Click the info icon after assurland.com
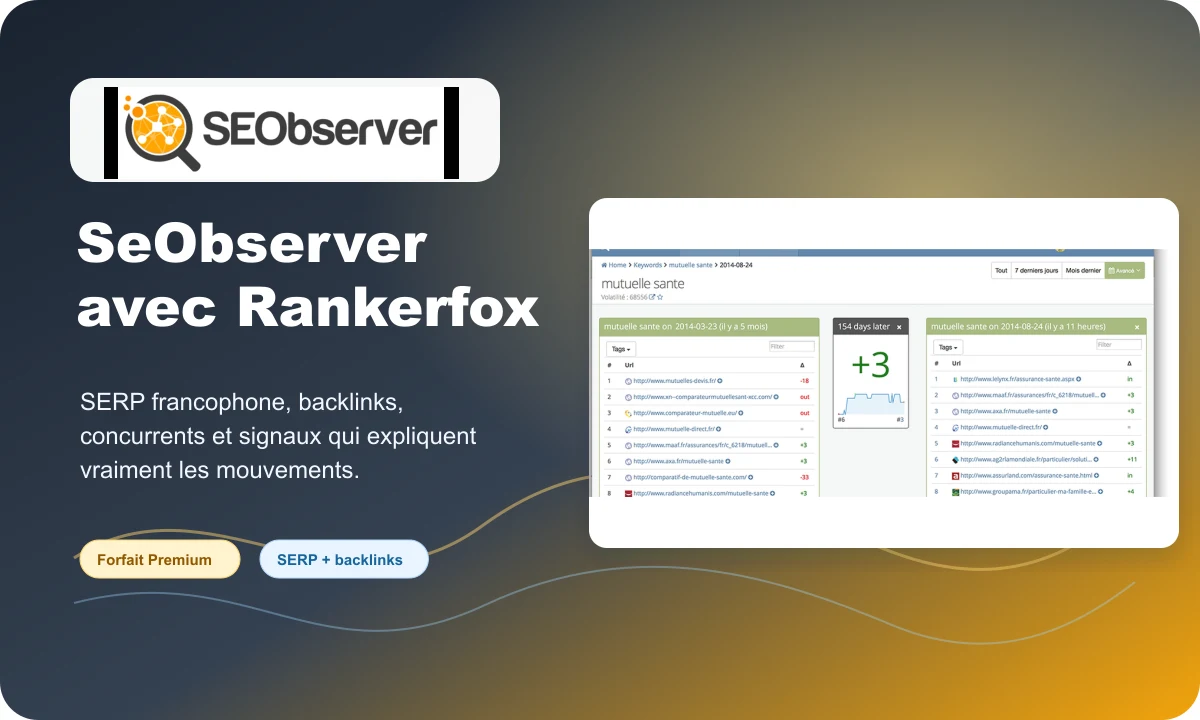This screenshot has height=720, width=1200. click(x=1097, y=476)
